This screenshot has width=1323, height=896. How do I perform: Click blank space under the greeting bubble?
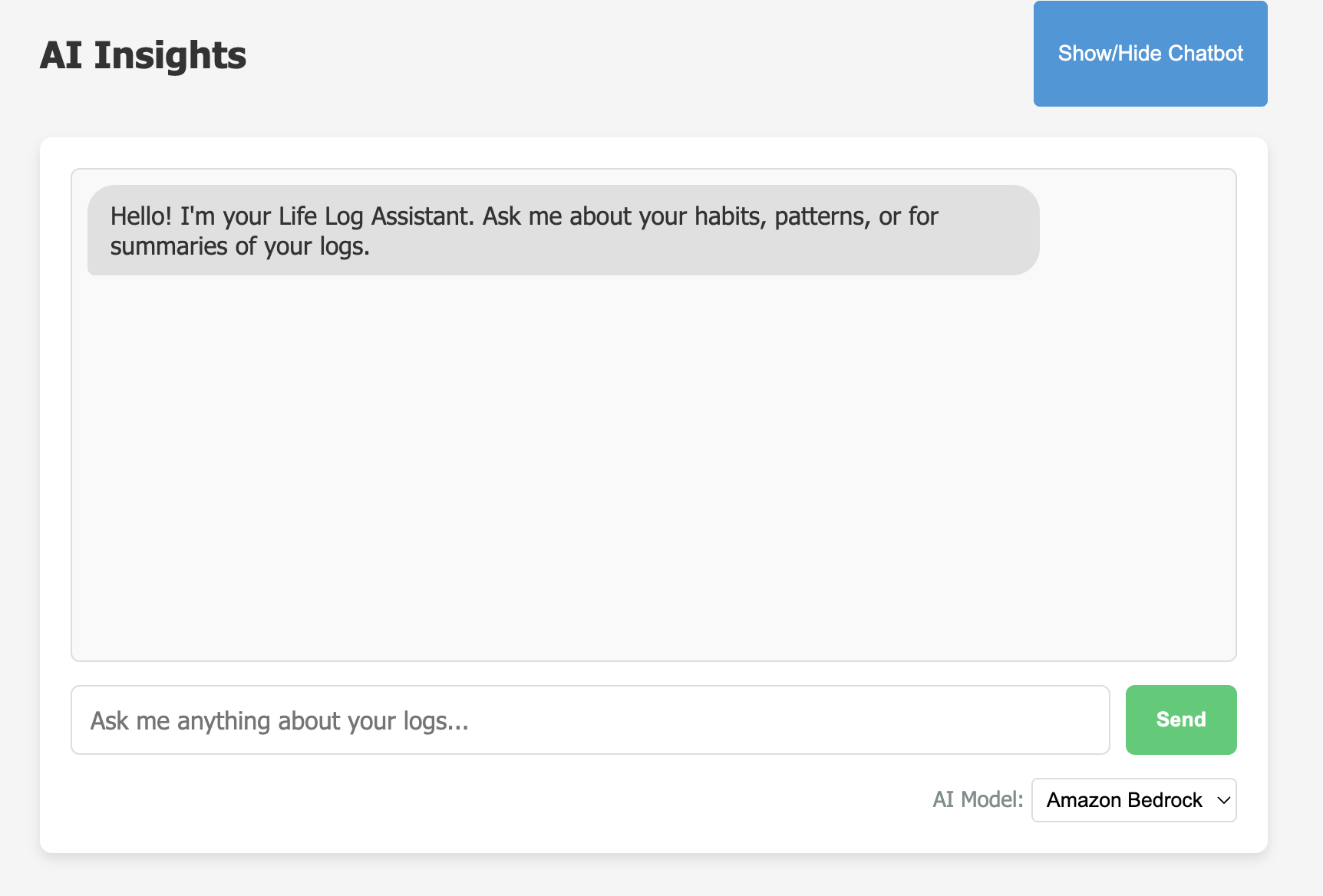click(x=654, y=468)
